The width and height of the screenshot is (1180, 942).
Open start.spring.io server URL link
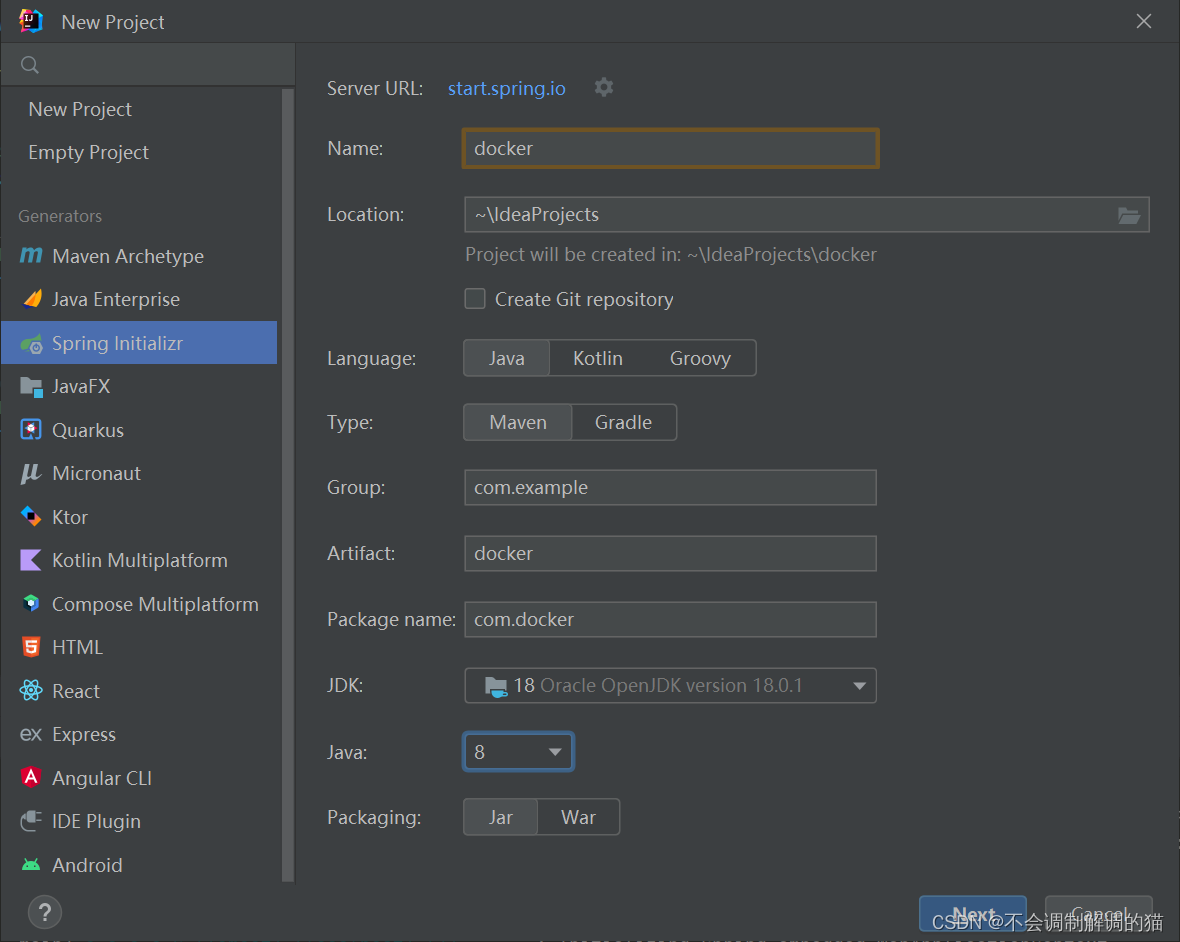tap(506, 88)
